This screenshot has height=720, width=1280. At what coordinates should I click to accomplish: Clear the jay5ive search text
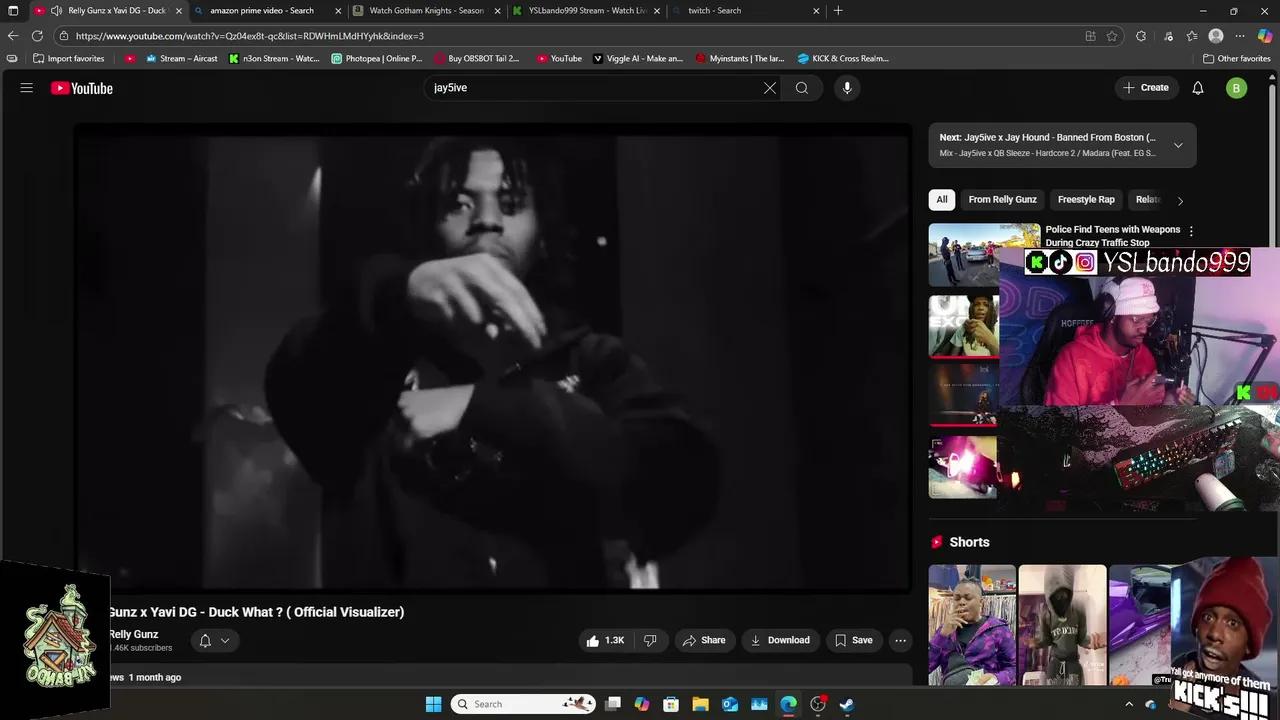(x=770, y=88)
